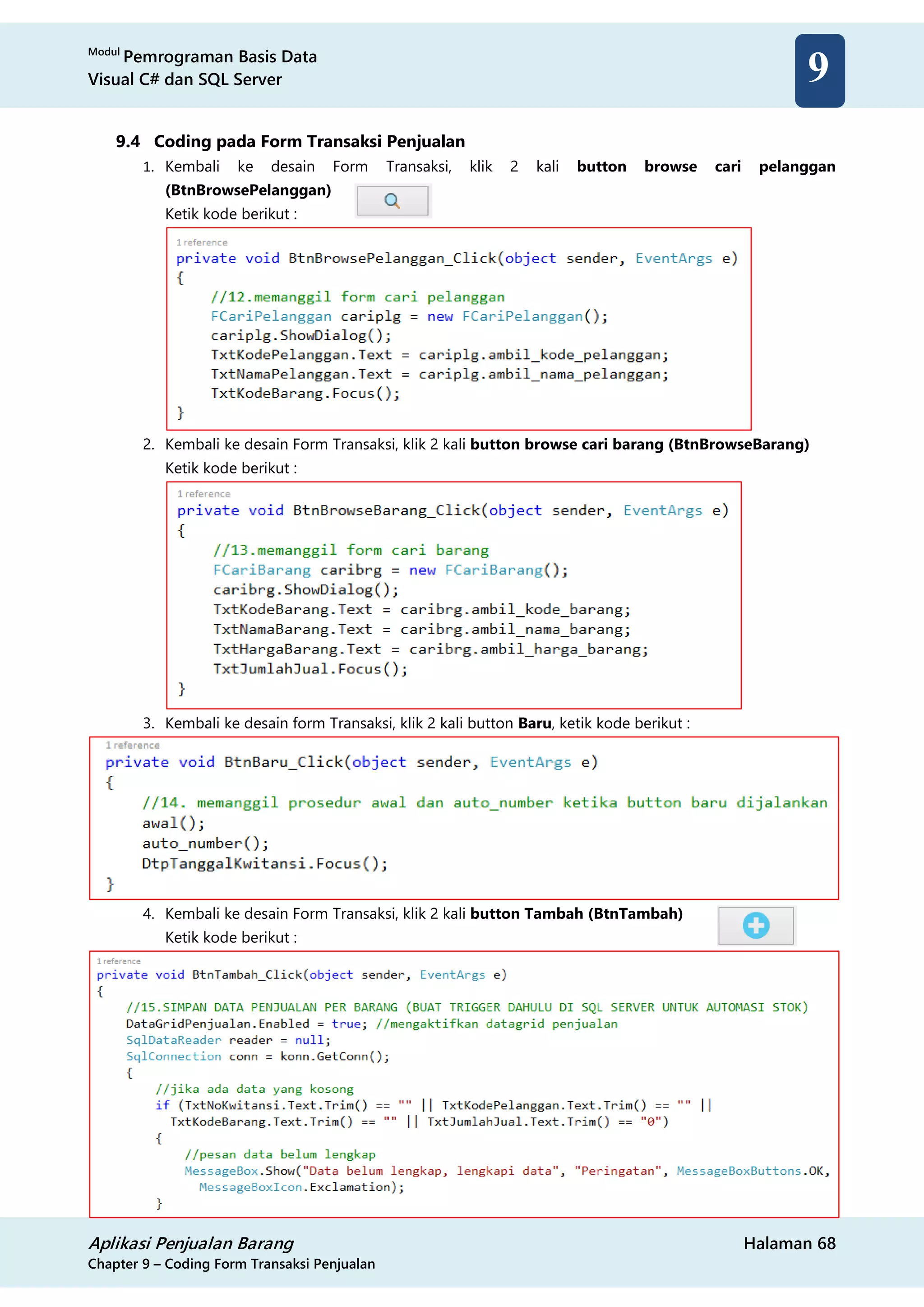The width and height of the screenshot is (924, 1307).
Task: Click the line starting 'if (TxtNoKwitansi.Text.Trim()'
Action: point(434,1106)
